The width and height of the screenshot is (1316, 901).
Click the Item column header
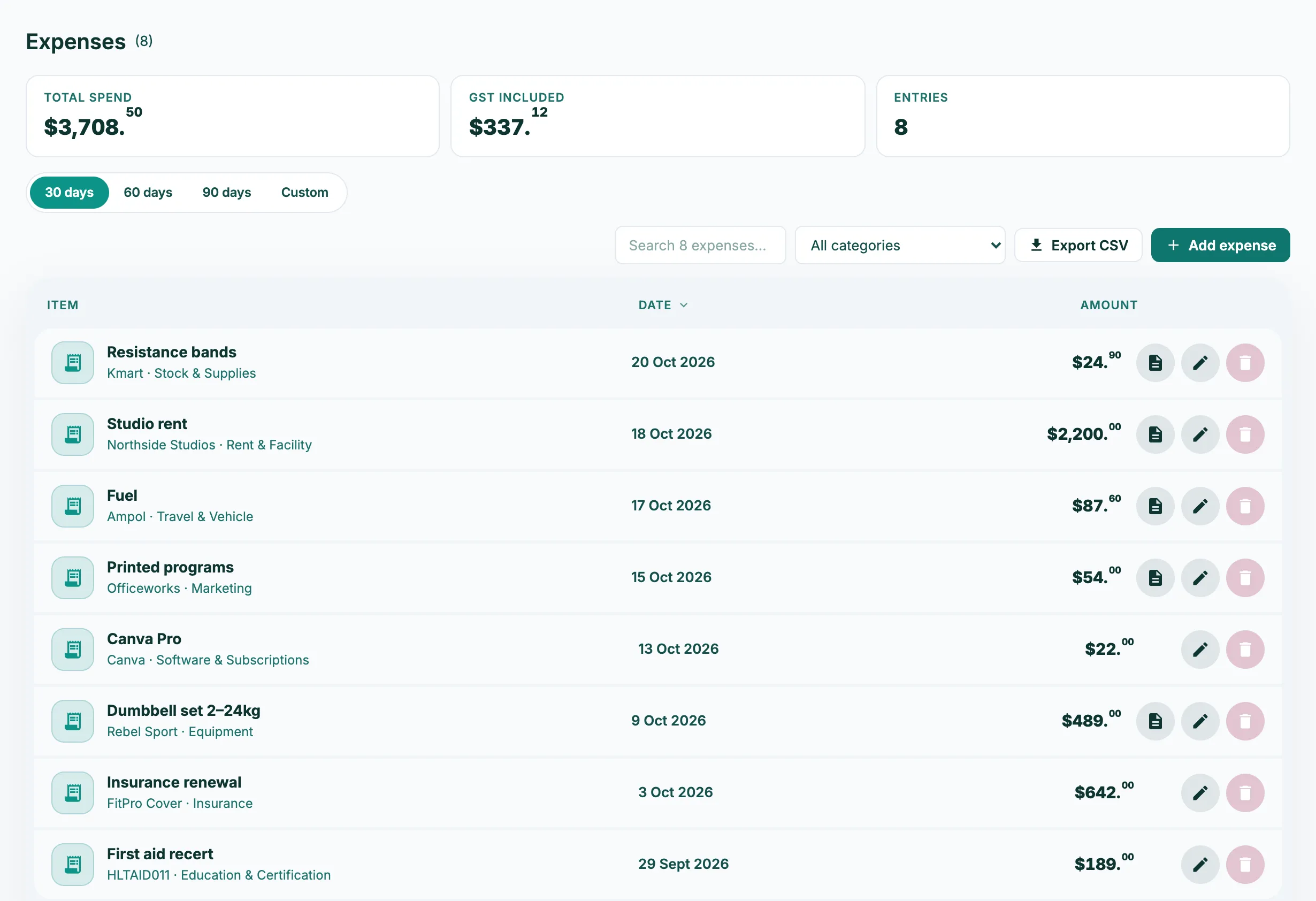(62, 306)
